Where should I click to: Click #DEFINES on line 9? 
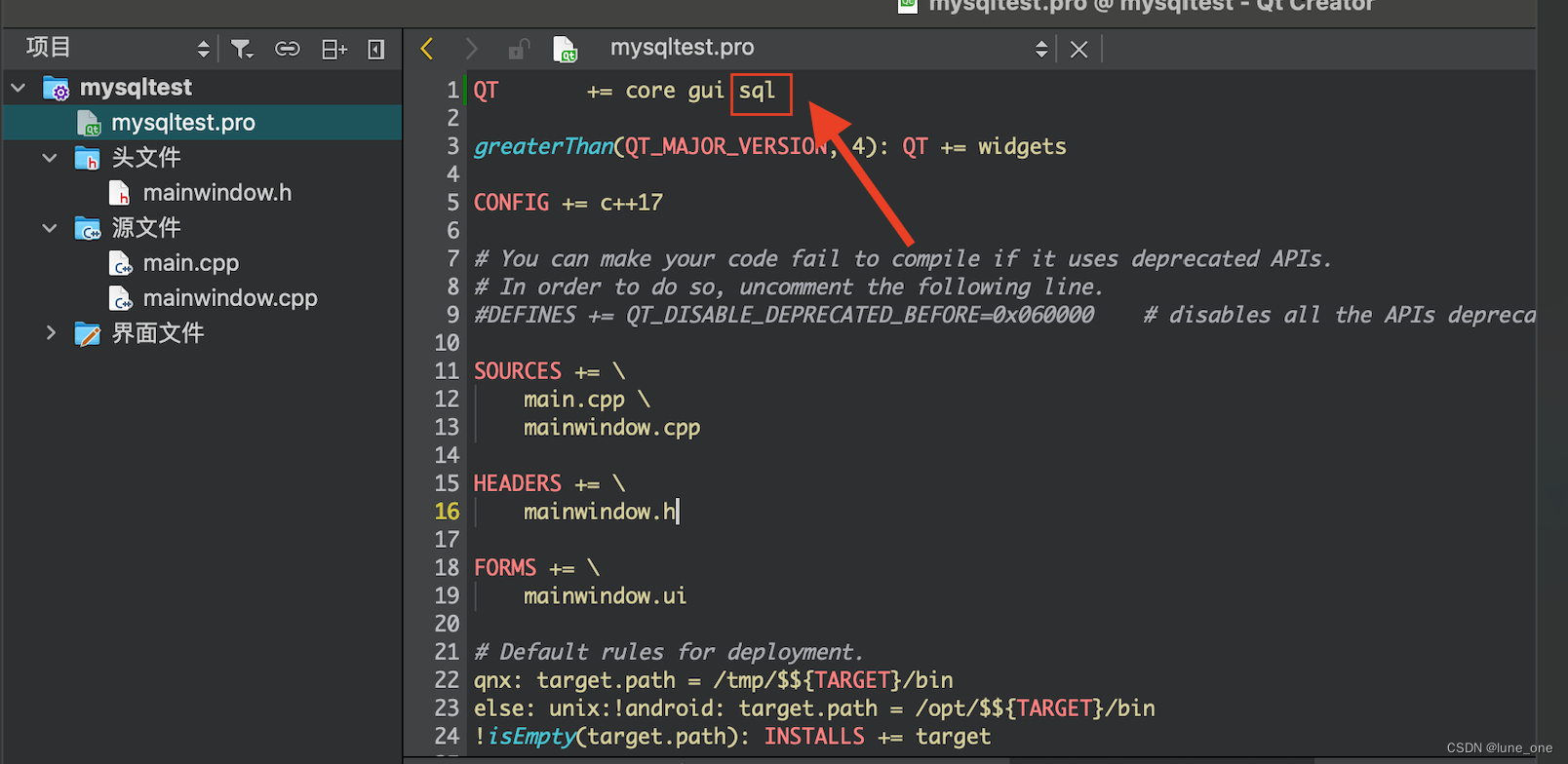(x=525, y=315)
